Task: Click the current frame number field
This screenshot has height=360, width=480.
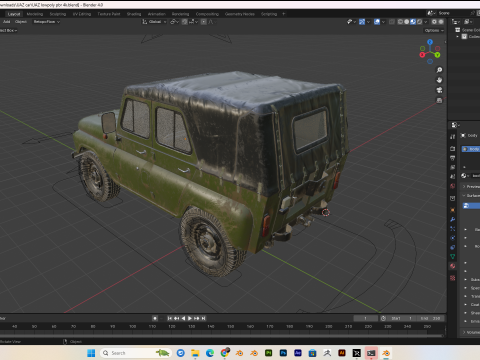Action: 366,318
